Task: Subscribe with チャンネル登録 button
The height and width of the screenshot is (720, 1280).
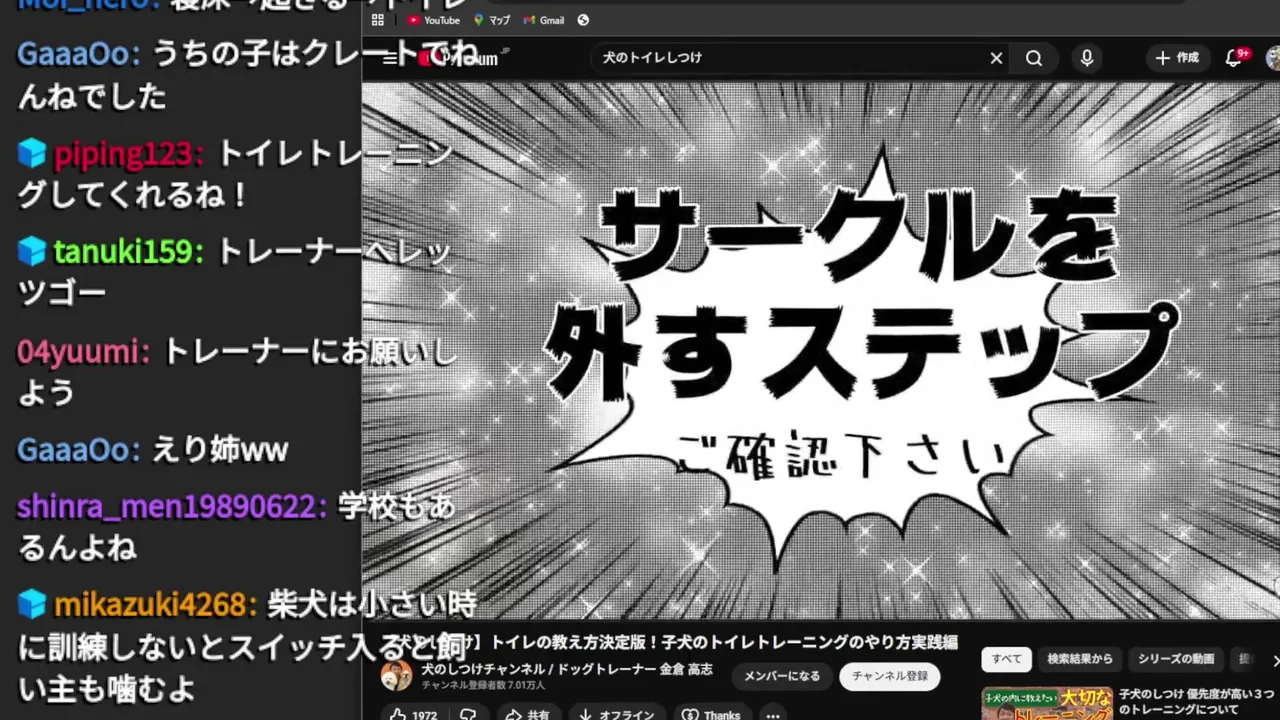Action: coord(890,676)
